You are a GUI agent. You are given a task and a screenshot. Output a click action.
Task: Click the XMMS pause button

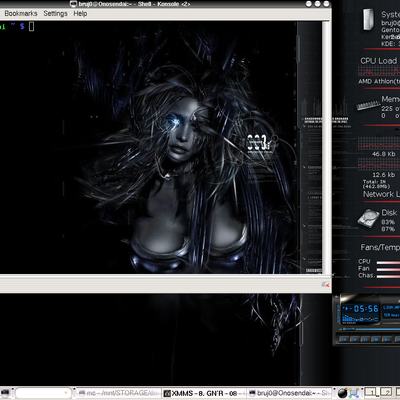point(366,339)
